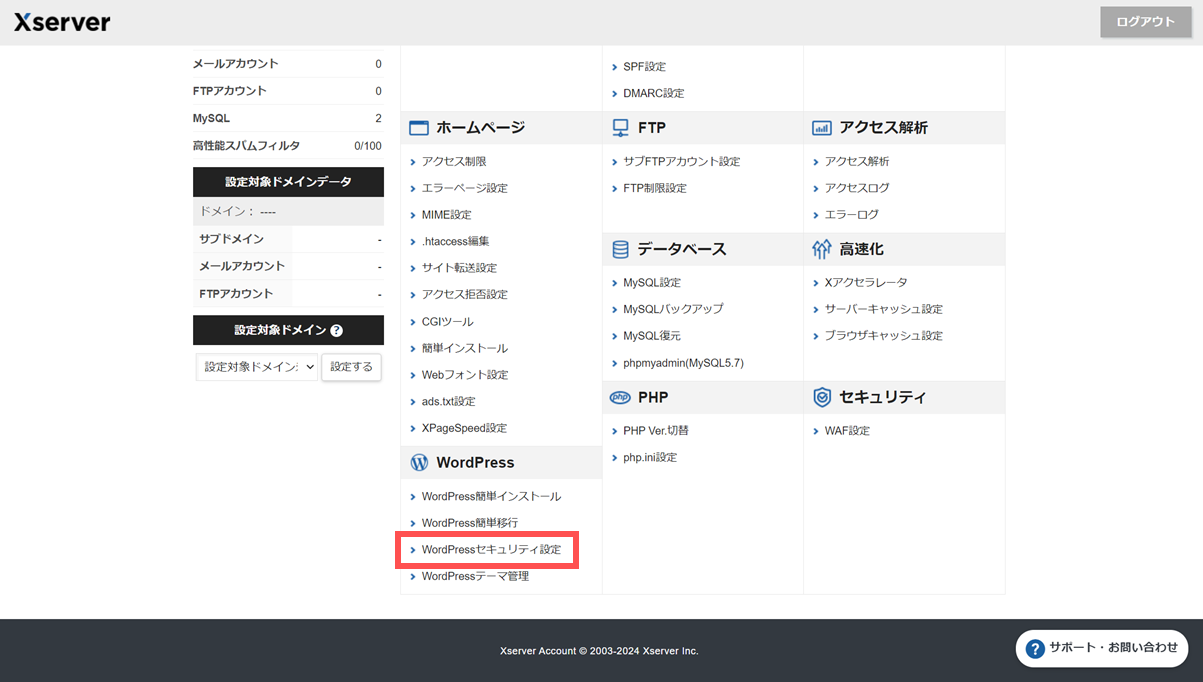Image resolution: width=1203 pixels, height=682 pixels.
Task: Open SPF設定 link
Action: click(x=644, y=67)
